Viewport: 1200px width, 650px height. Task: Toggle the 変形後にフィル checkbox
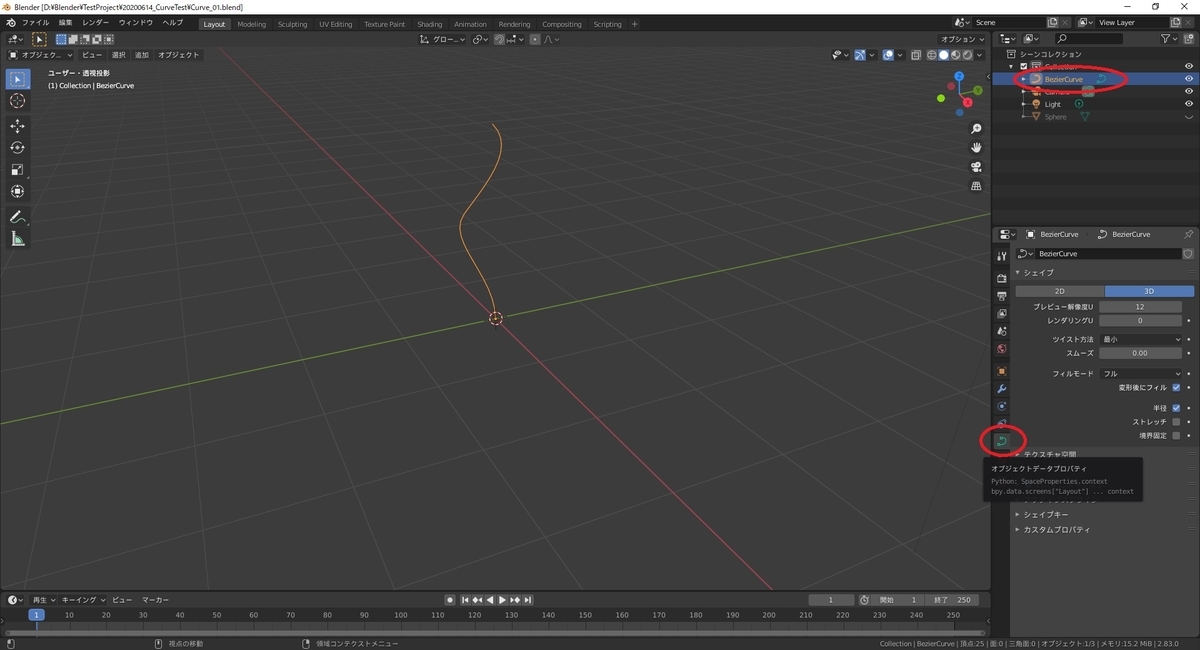pos(1176,387)
